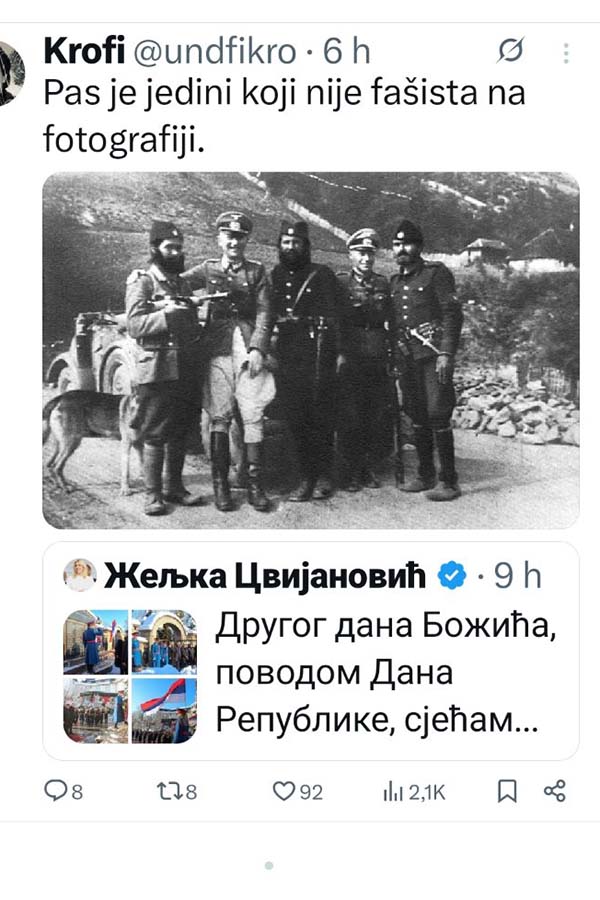600x900 pixels.
Task: Open the 9 h quoted timestamp
Action: click(517, 576)
